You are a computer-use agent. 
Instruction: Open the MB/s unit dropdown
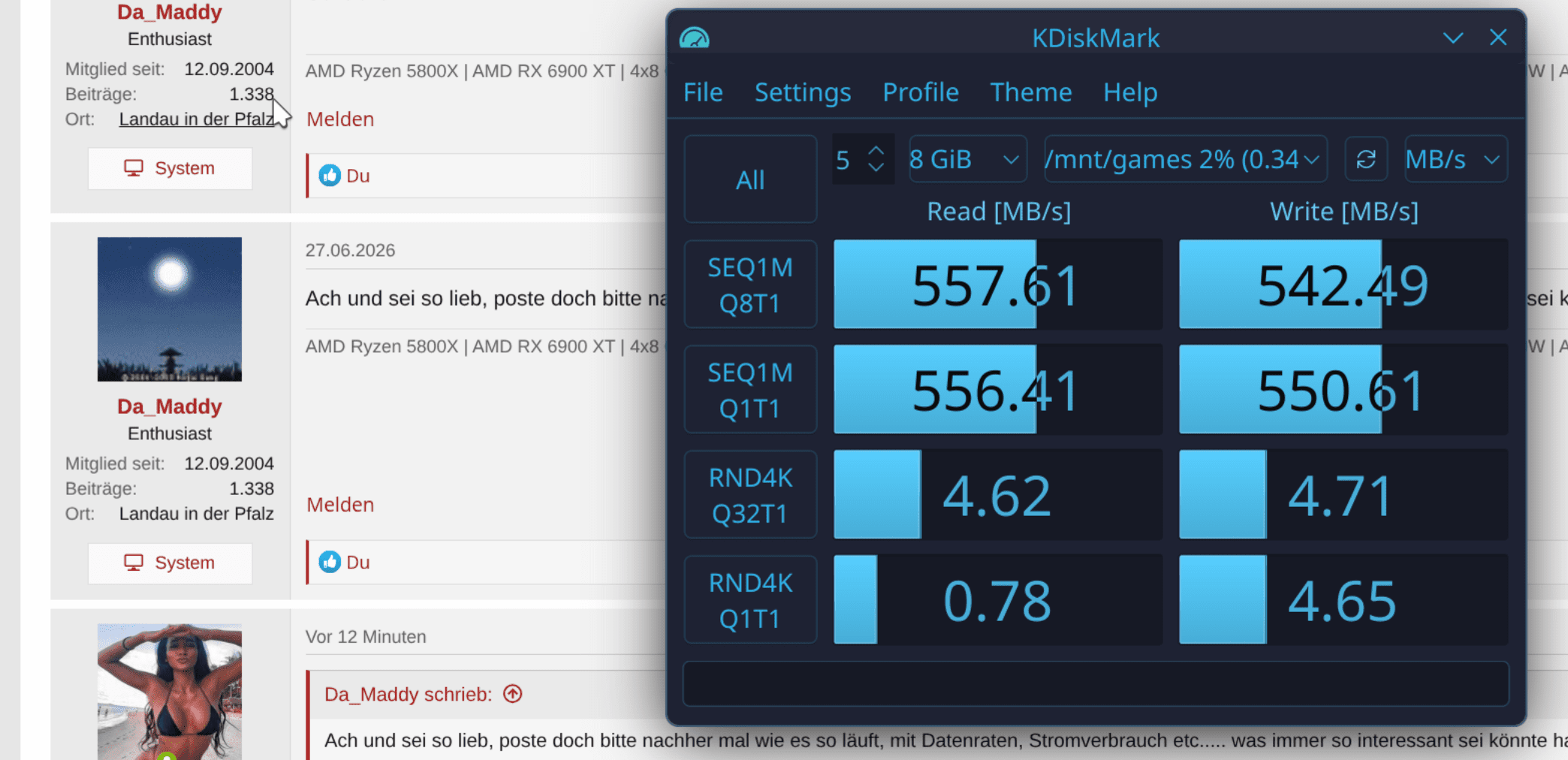pos(1455,159)
